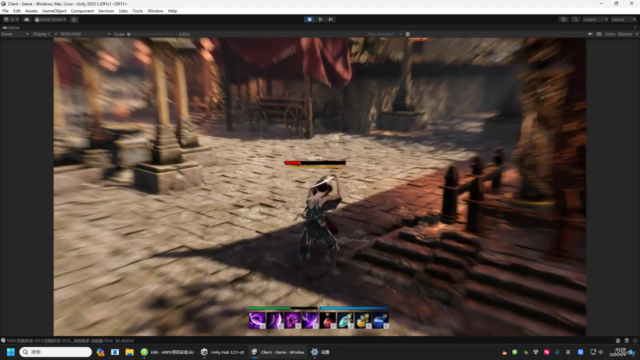640x360 pixels.
Task: Open the Jobs menu
Action: 123,11
